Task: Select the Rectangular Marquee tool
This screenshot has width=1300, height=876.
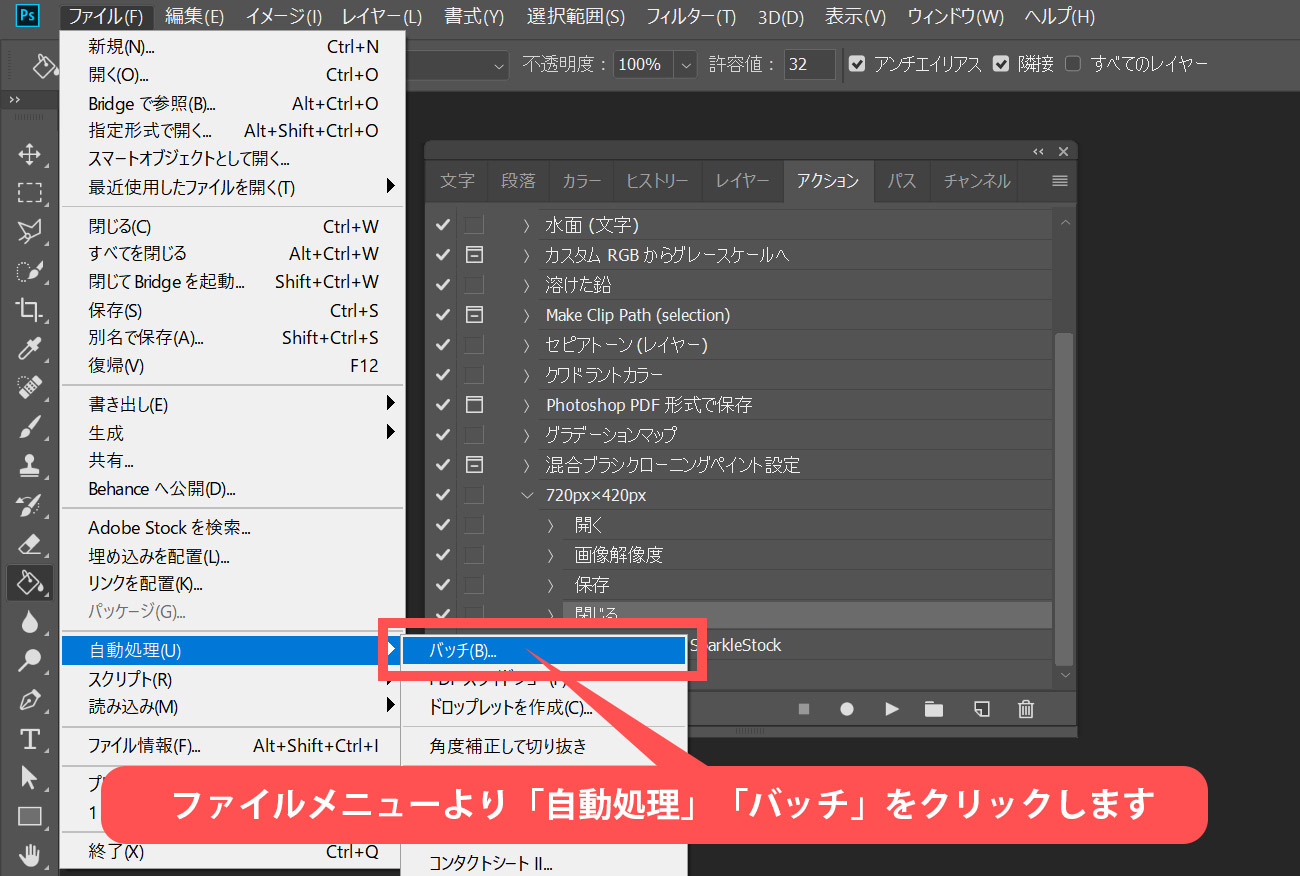Action: coord(30,193)
